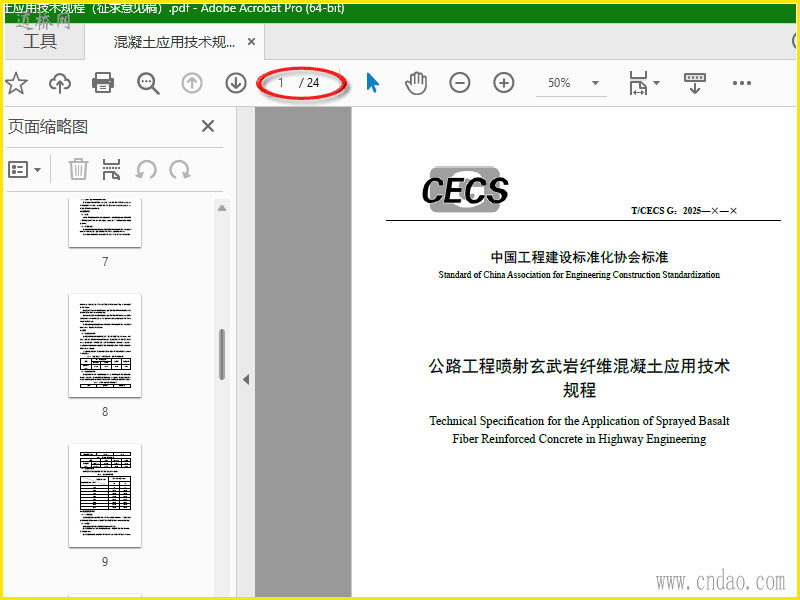Click the Standard of China Association line
800x600 pixels.
(579, 274)
